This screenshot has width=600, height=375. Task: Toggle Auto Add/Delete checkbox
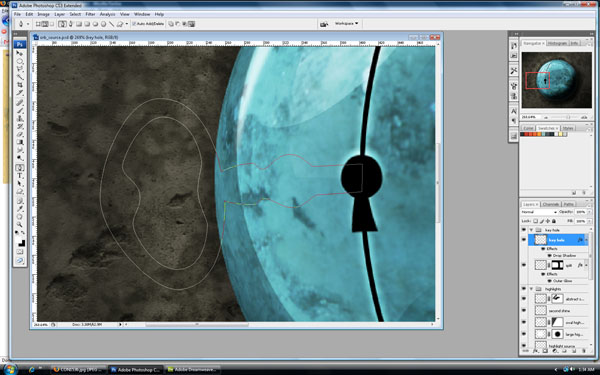[134, 24]
